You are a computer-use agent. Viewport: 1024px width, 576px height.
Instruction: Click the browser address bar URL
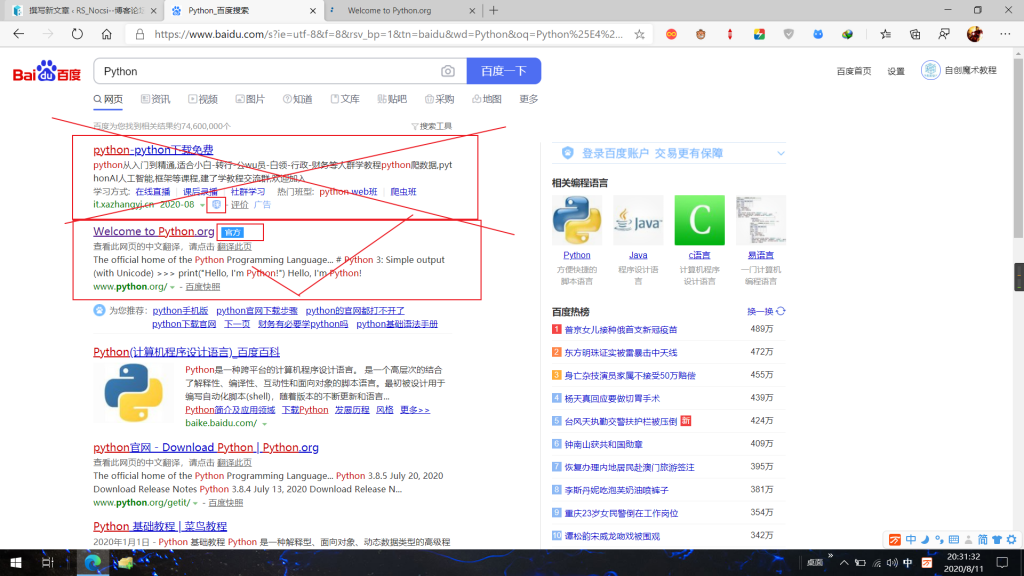(x=388, y=34)
